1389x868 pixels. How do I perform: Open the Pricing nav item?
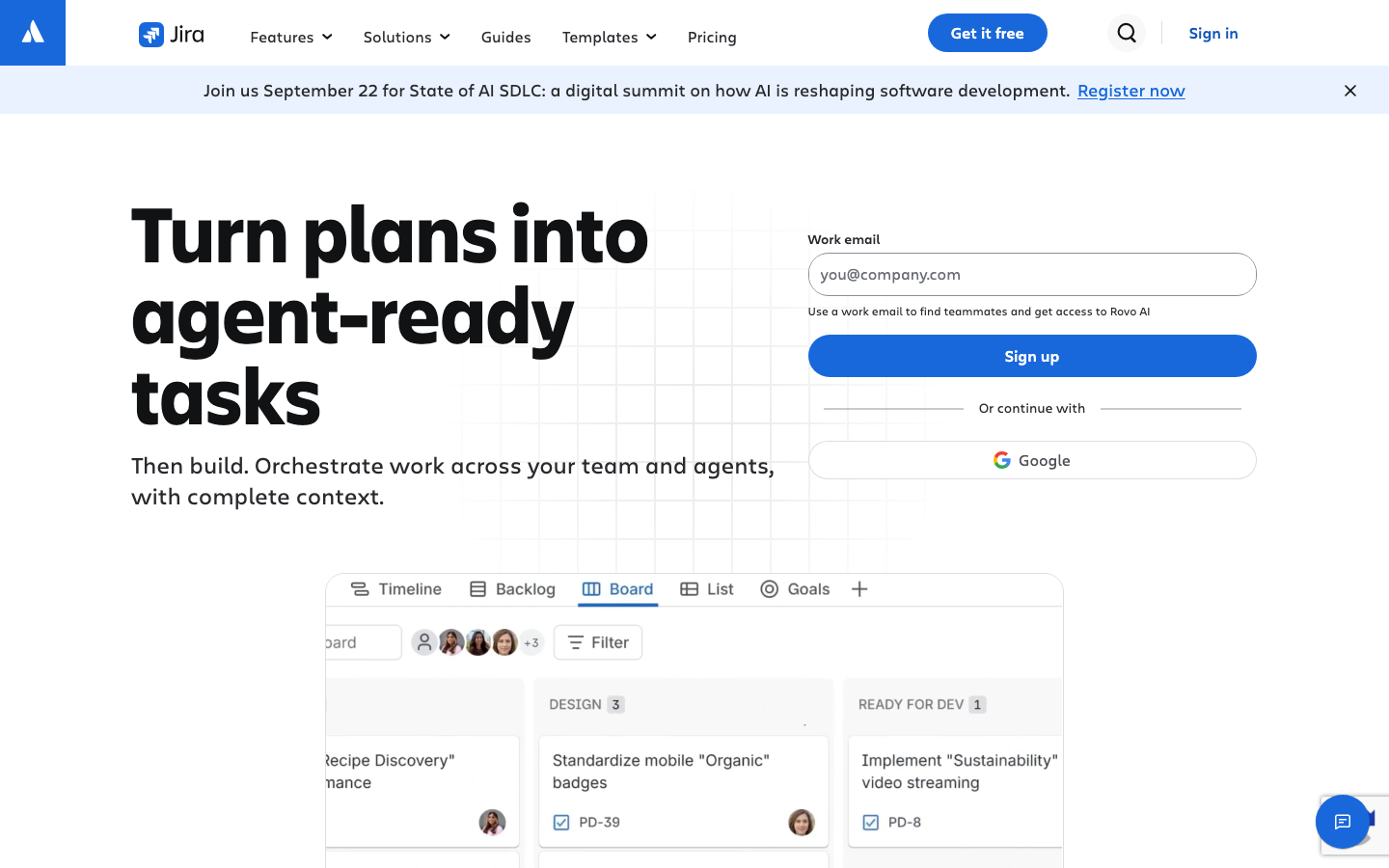[712, 37]
